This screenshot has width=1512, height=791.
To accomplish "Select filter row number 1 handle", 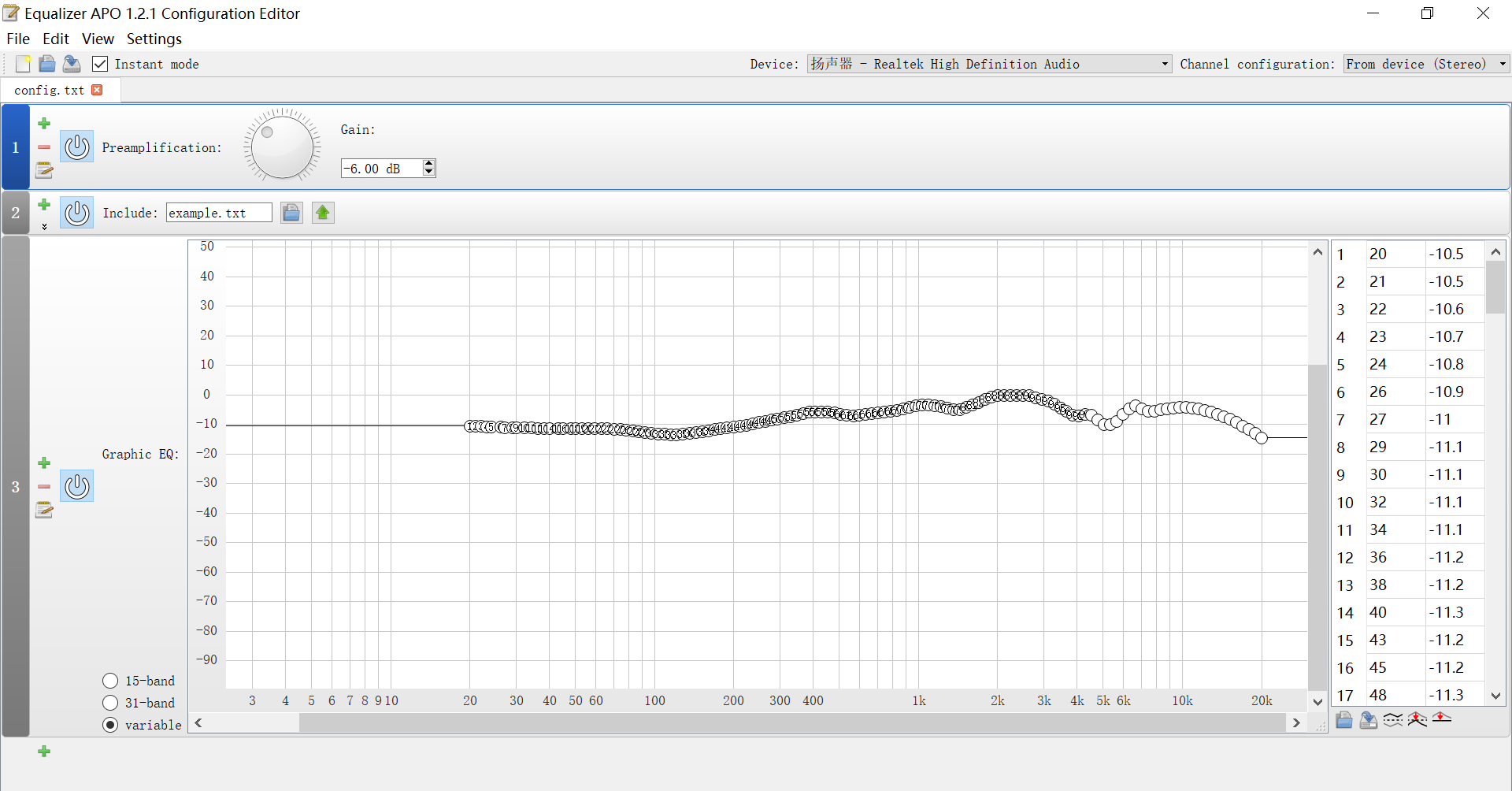I will click(15, 147).
